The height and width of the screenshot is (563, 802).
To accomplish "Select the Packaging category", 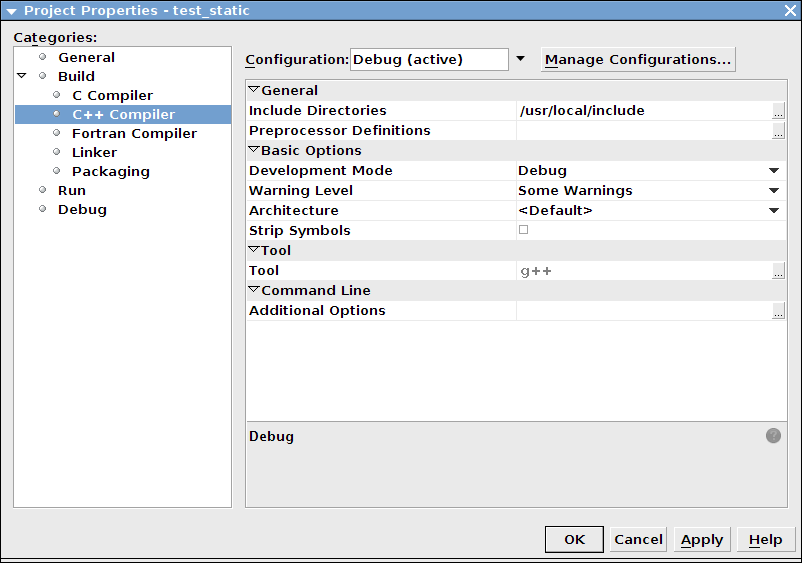I will pyautogui.click(x=110, y=171).
